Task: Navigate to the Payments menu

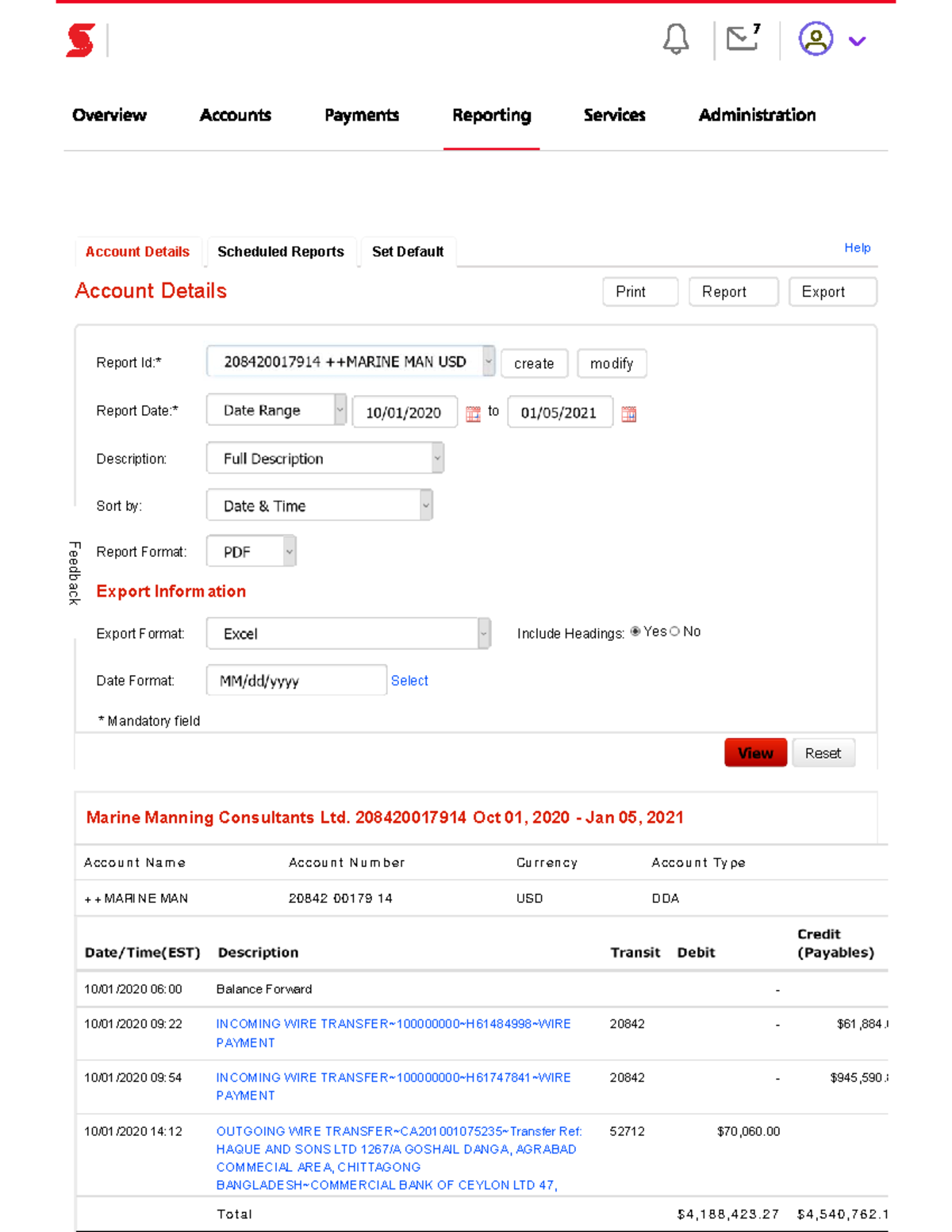Action: 361,116
